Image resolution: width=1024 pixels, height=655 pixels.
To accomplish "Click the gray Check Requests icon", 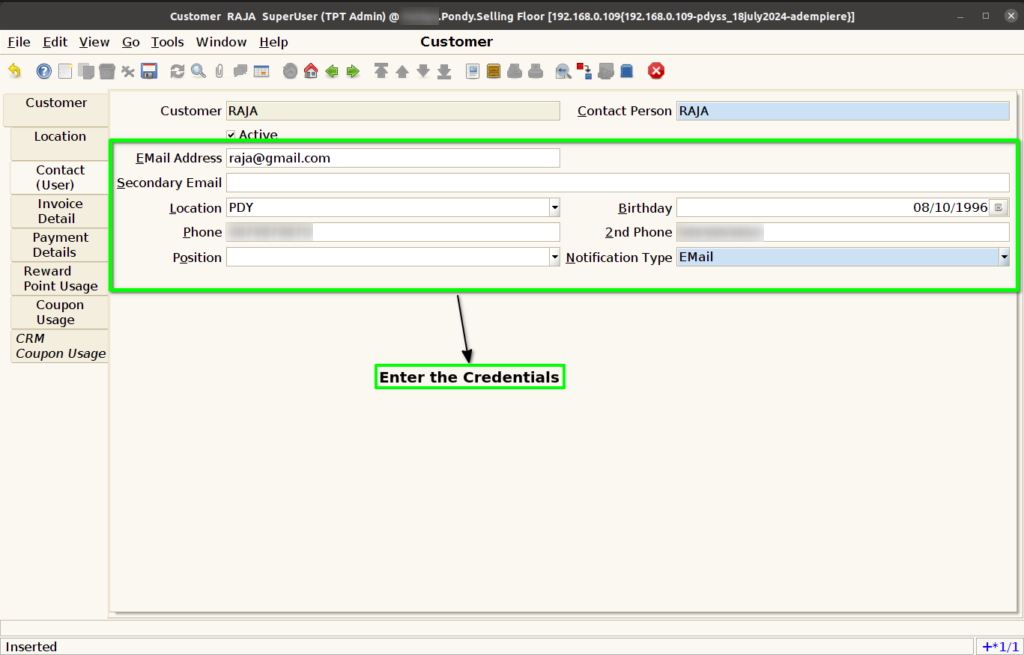I will [x=605, y=71].
